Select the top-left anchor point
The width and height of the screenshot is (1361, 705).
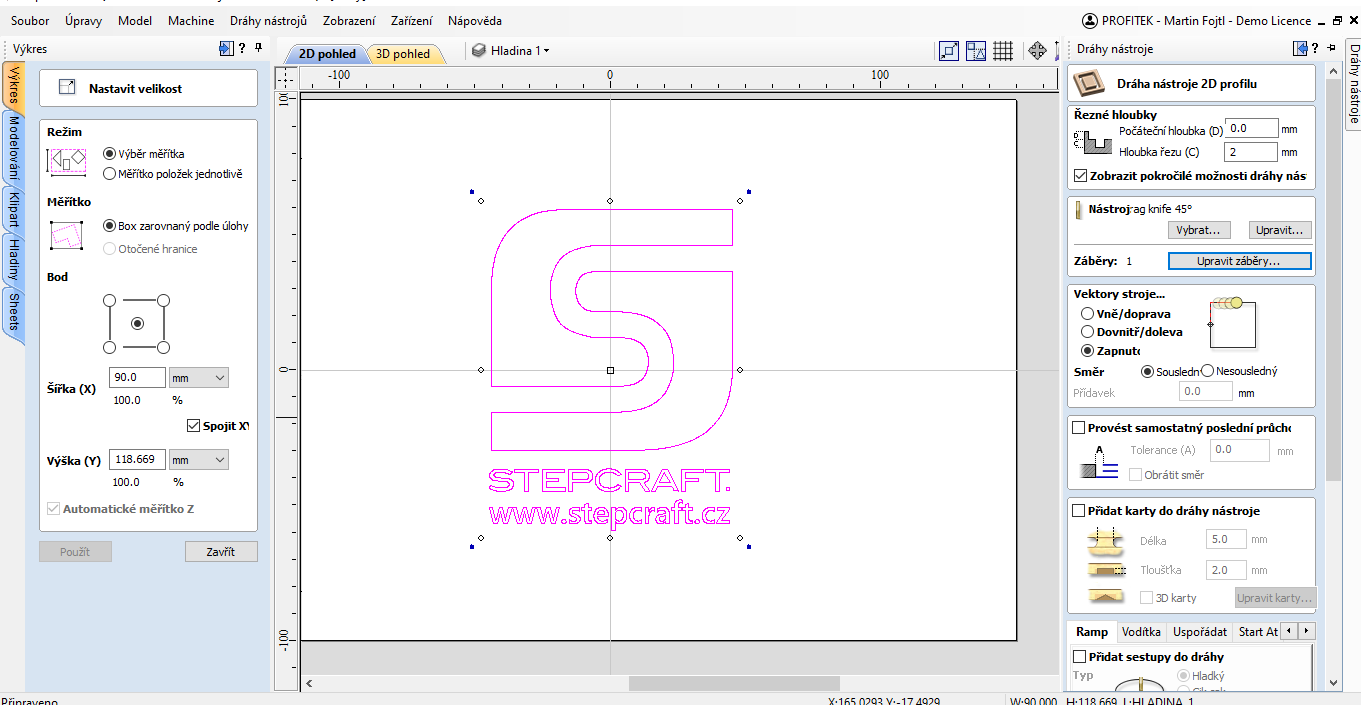click(110, 300)
